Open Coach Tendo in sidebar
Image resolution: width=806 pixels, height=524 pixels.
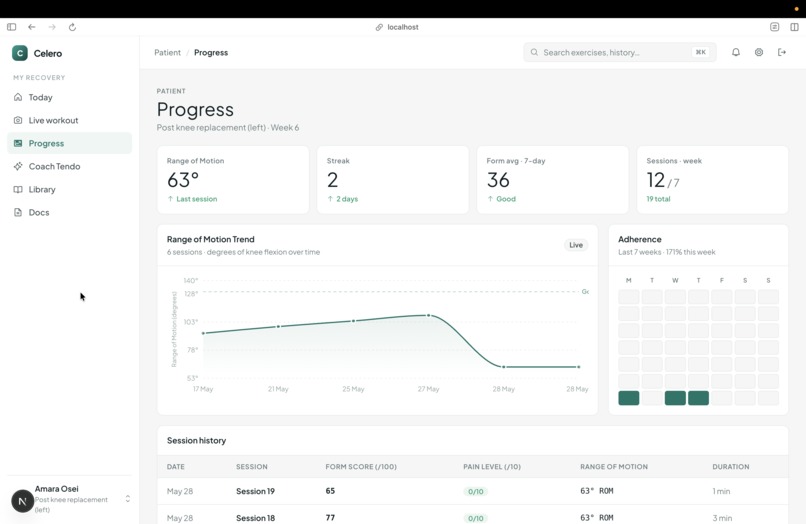[69, 166]
